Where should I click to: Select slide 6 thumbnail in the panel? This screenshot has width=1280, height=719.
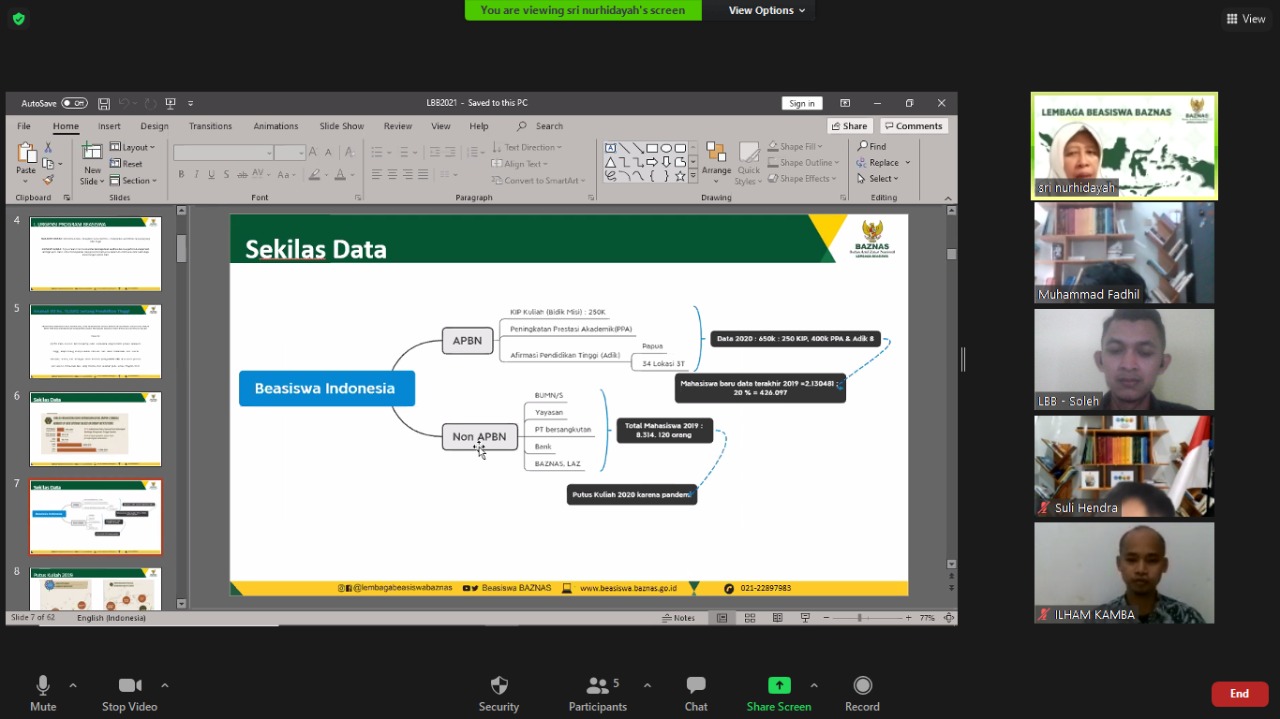pyautogui.click(x=95, y=429)
